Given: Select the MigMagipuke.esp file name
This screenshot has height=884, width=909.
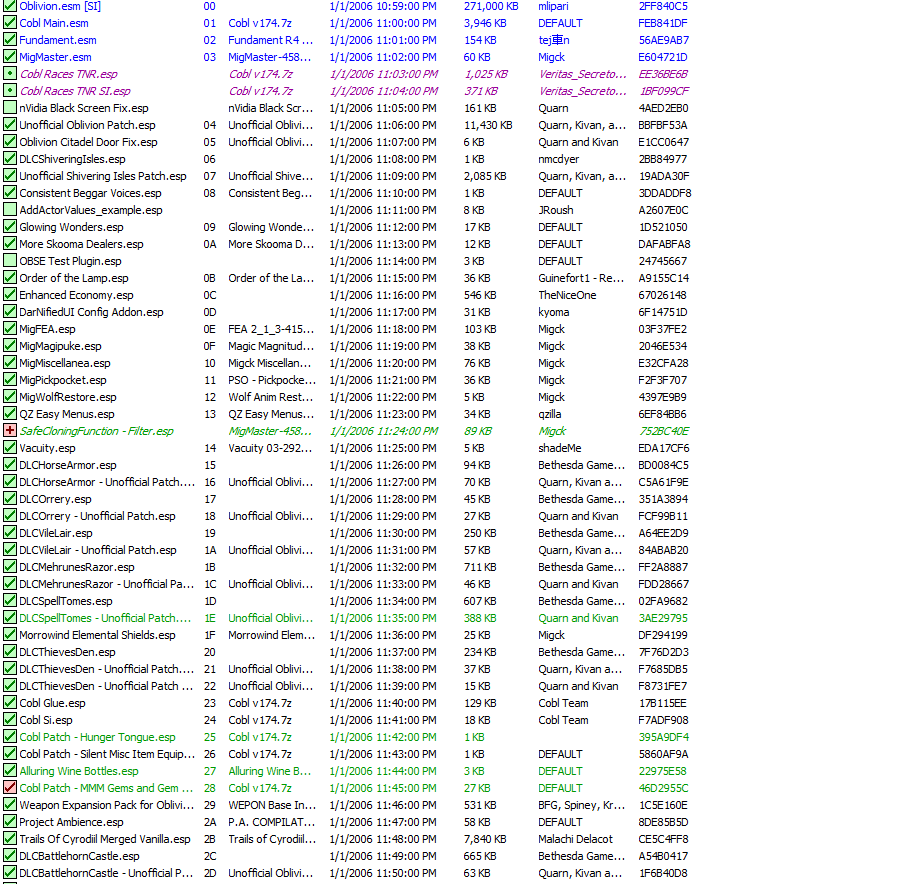Looking at the screenshot, I should 60,346.
